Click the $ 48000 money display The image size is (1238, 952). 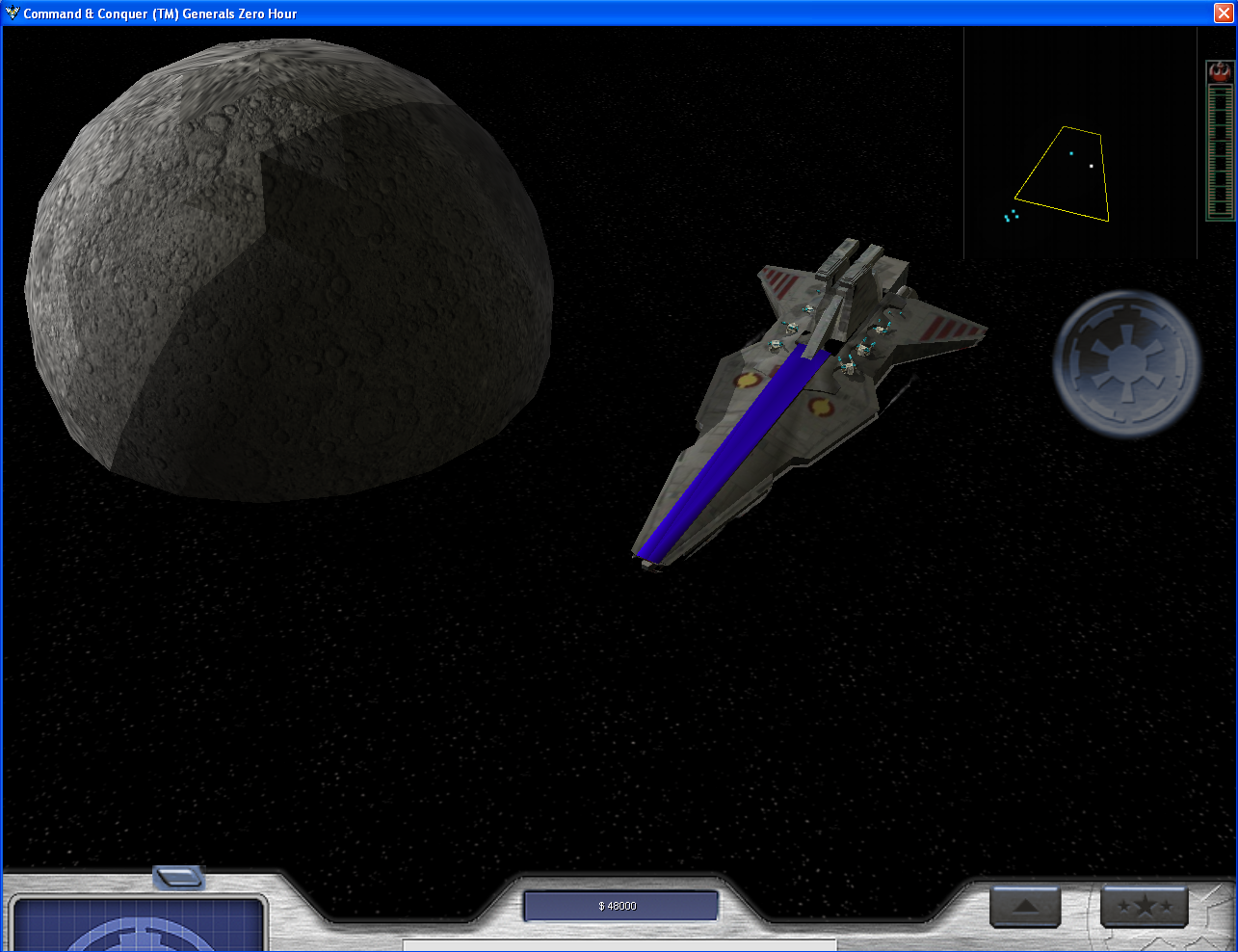coord(620,906)
